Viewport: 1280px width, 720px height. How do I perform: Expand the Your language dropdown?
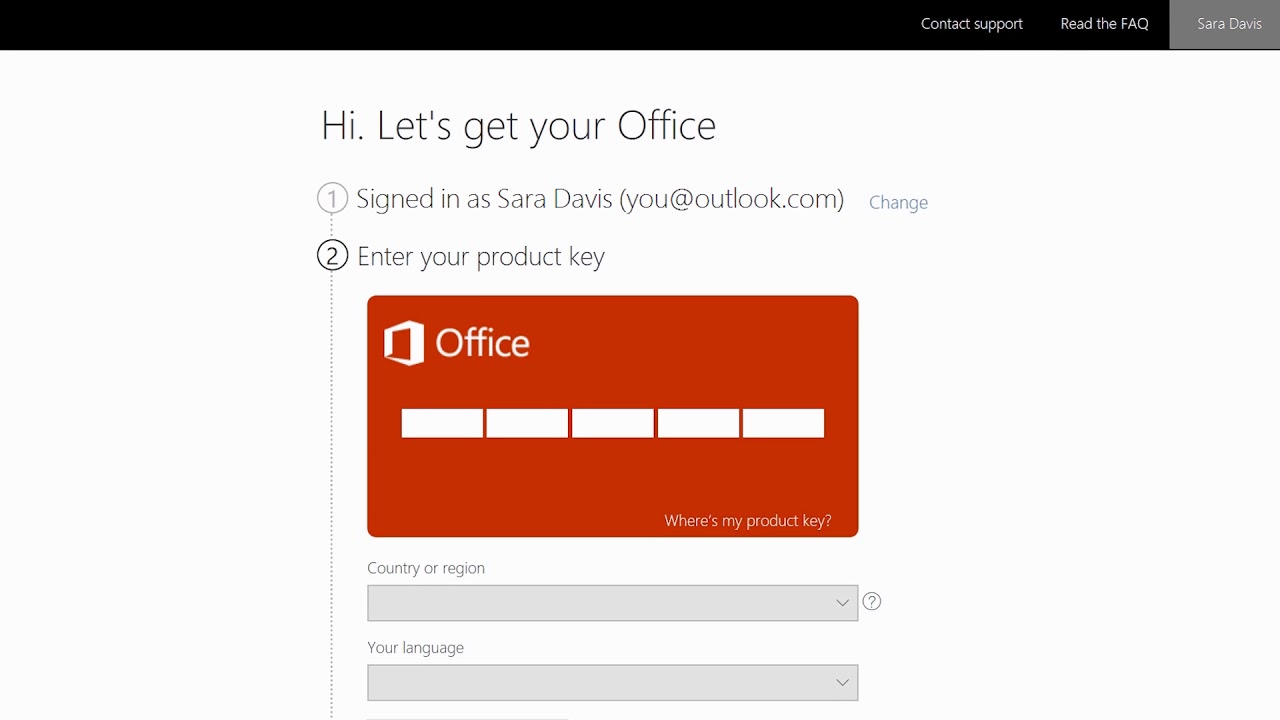(x=612, y=683)
